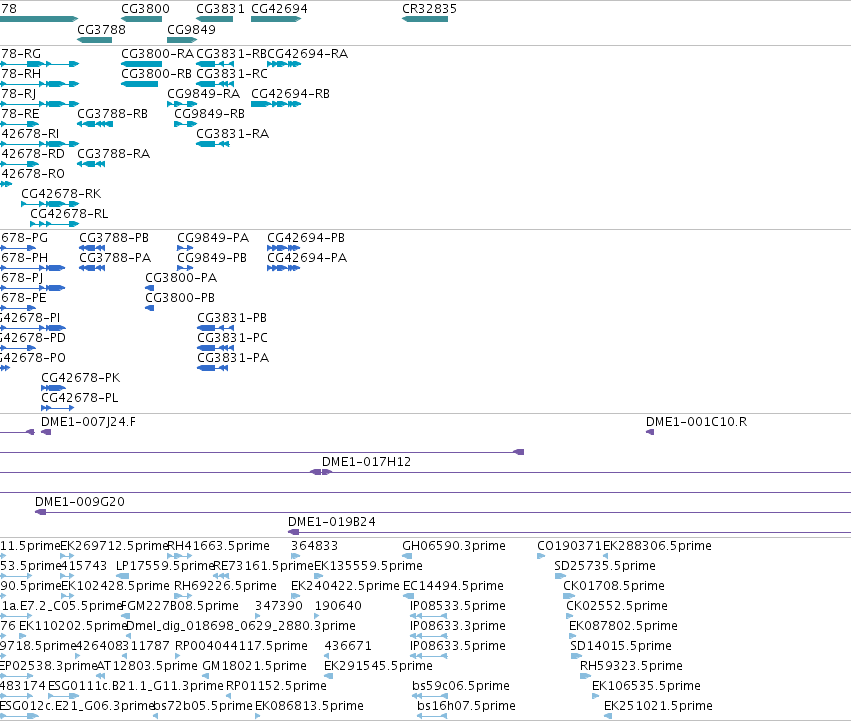
Task: Select EST EC14494.5prime
Action: (409, 596)
